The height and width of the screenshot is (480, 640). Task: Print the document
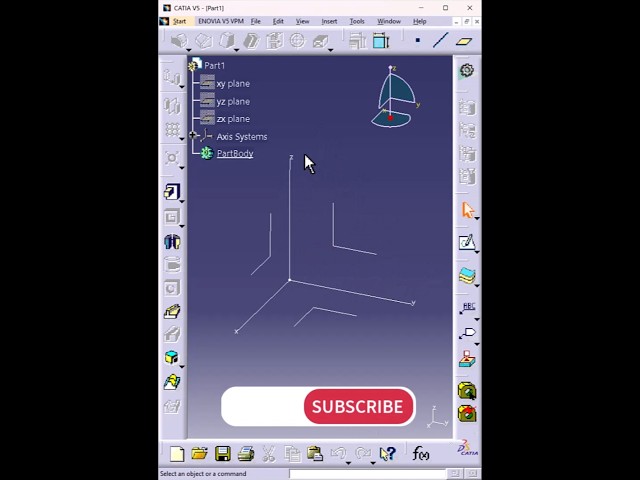[x=246, y=454]
